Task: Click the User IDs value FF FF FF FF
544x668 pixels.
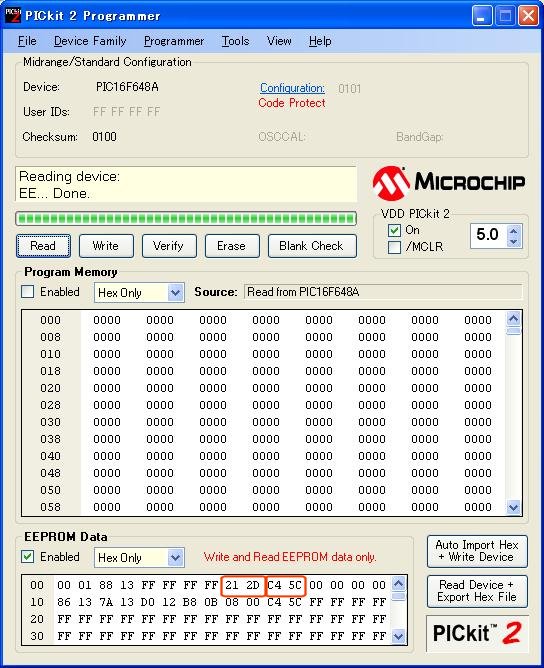Action: click(127, 112)
